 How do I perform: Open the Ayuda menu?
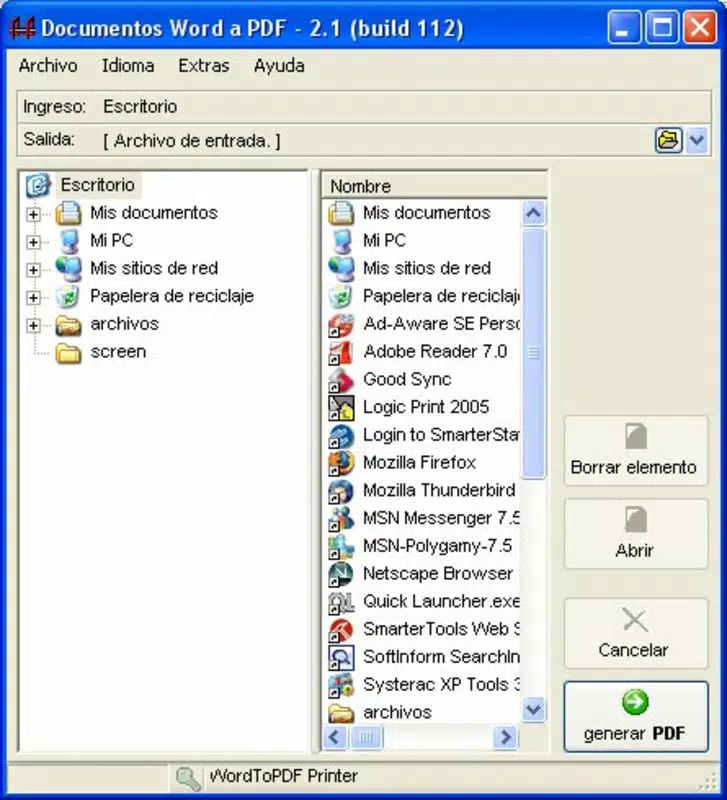(279, 66)
